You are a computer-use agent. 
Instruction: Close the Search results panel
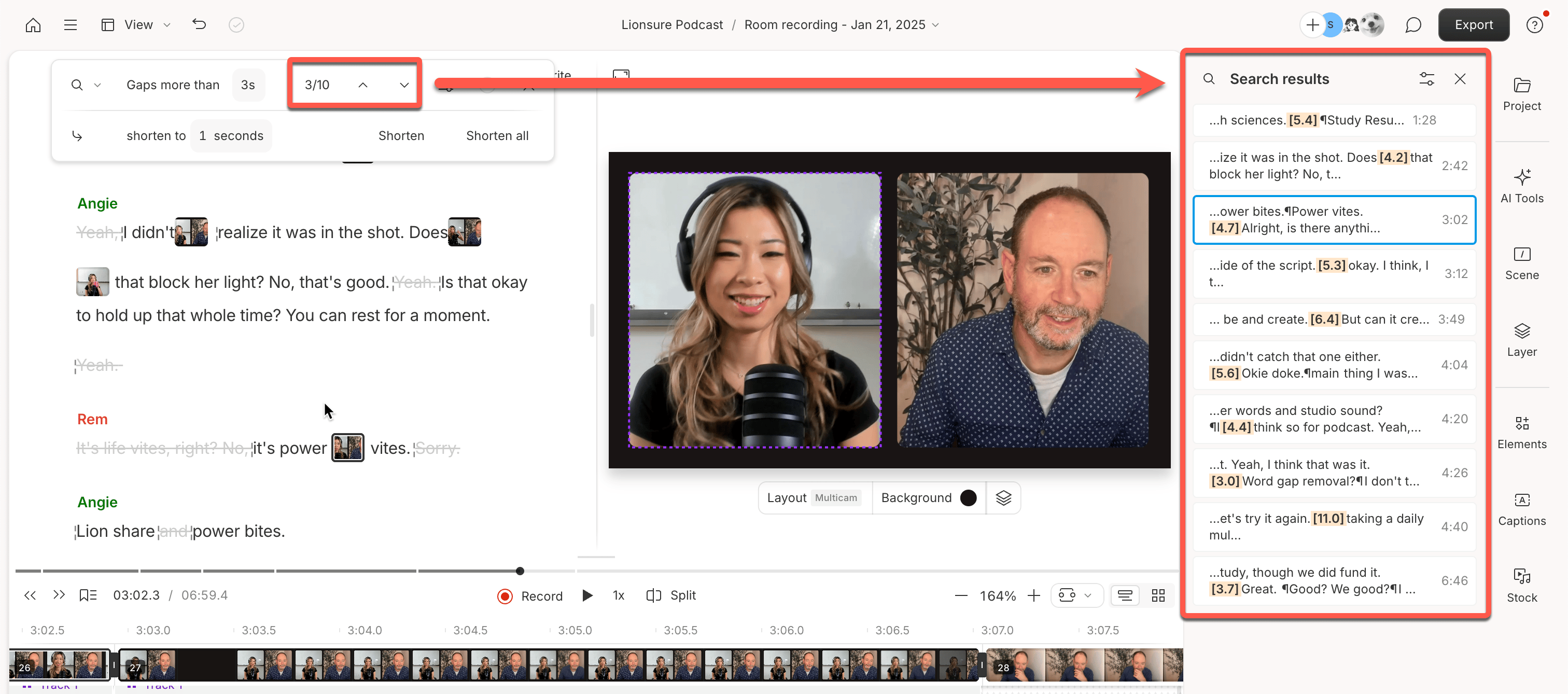tap(1460, 79)
